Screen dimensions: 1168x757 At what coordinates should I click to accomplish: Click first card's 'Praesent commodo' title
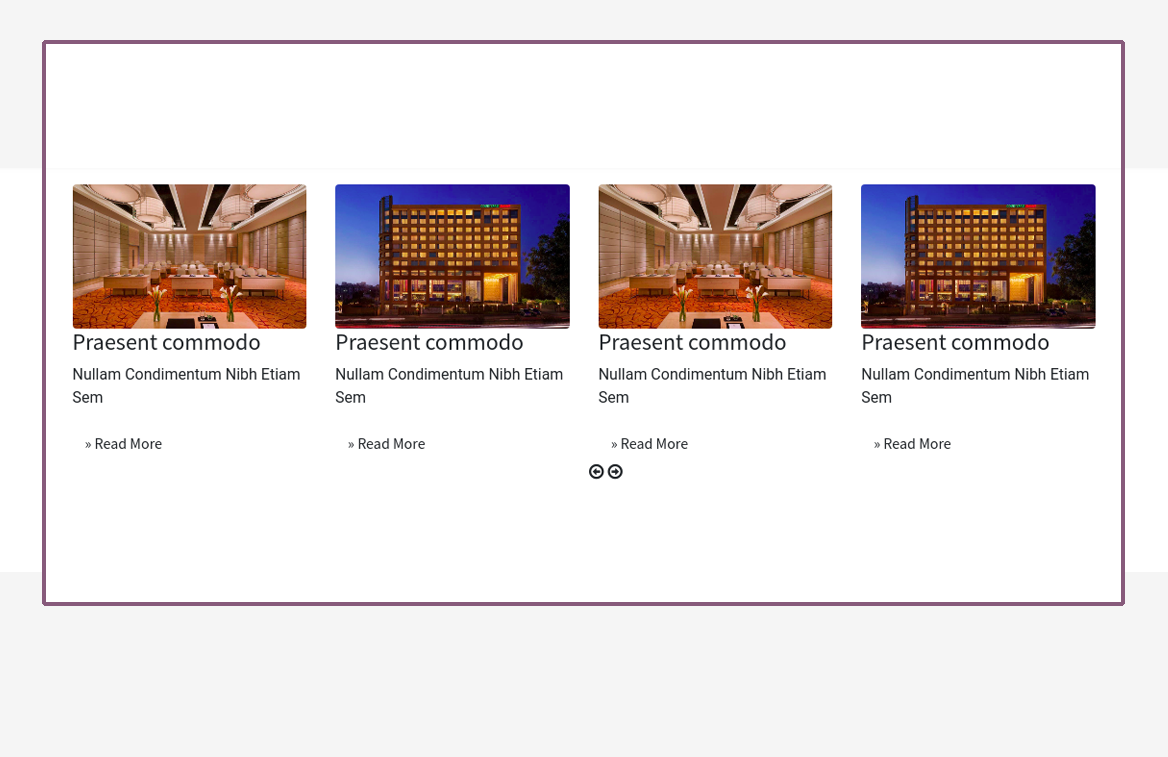coord(166,343)
